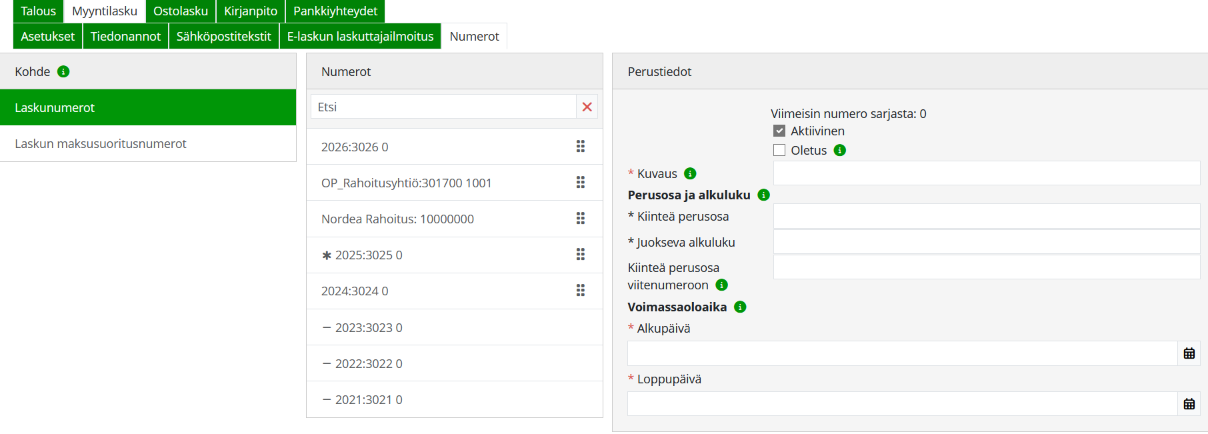Select OP_Rahoitusyhtiö:301700 1001 series
Viewport: 1208px width, 434px height.
click(406, 183)
